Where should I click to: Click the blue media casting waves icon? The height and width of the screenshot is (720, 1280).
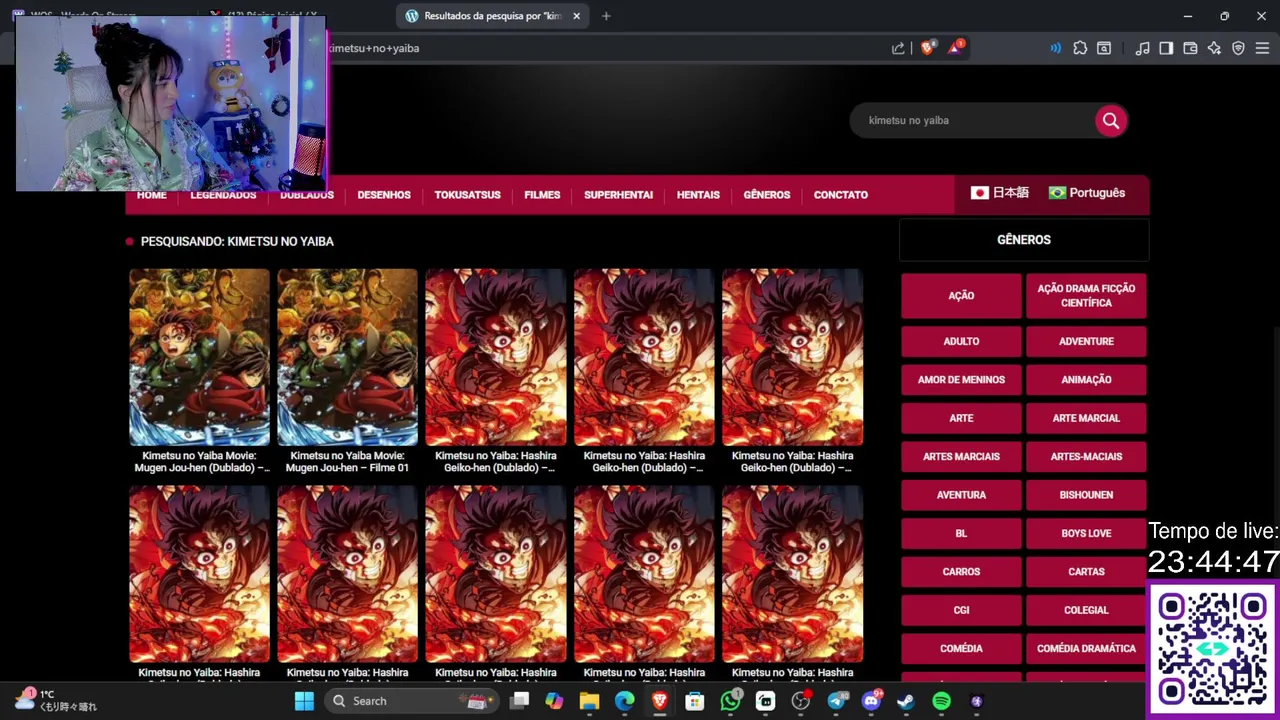pos(1055,48)
